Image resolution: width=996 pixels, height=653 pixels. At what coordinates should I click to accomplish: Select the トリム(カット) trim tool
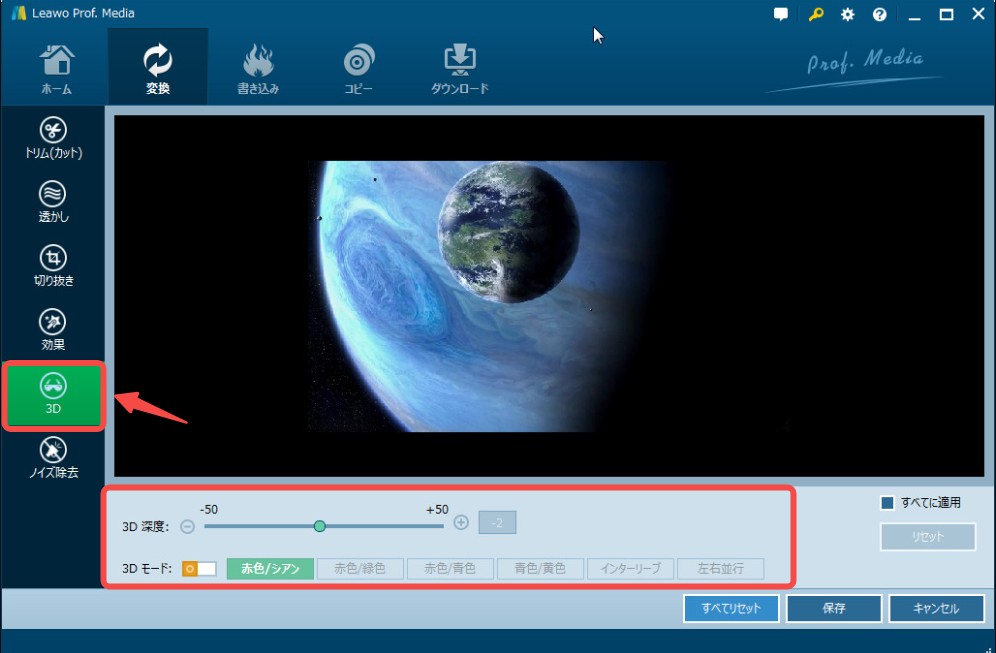click(x=53, y=138)
